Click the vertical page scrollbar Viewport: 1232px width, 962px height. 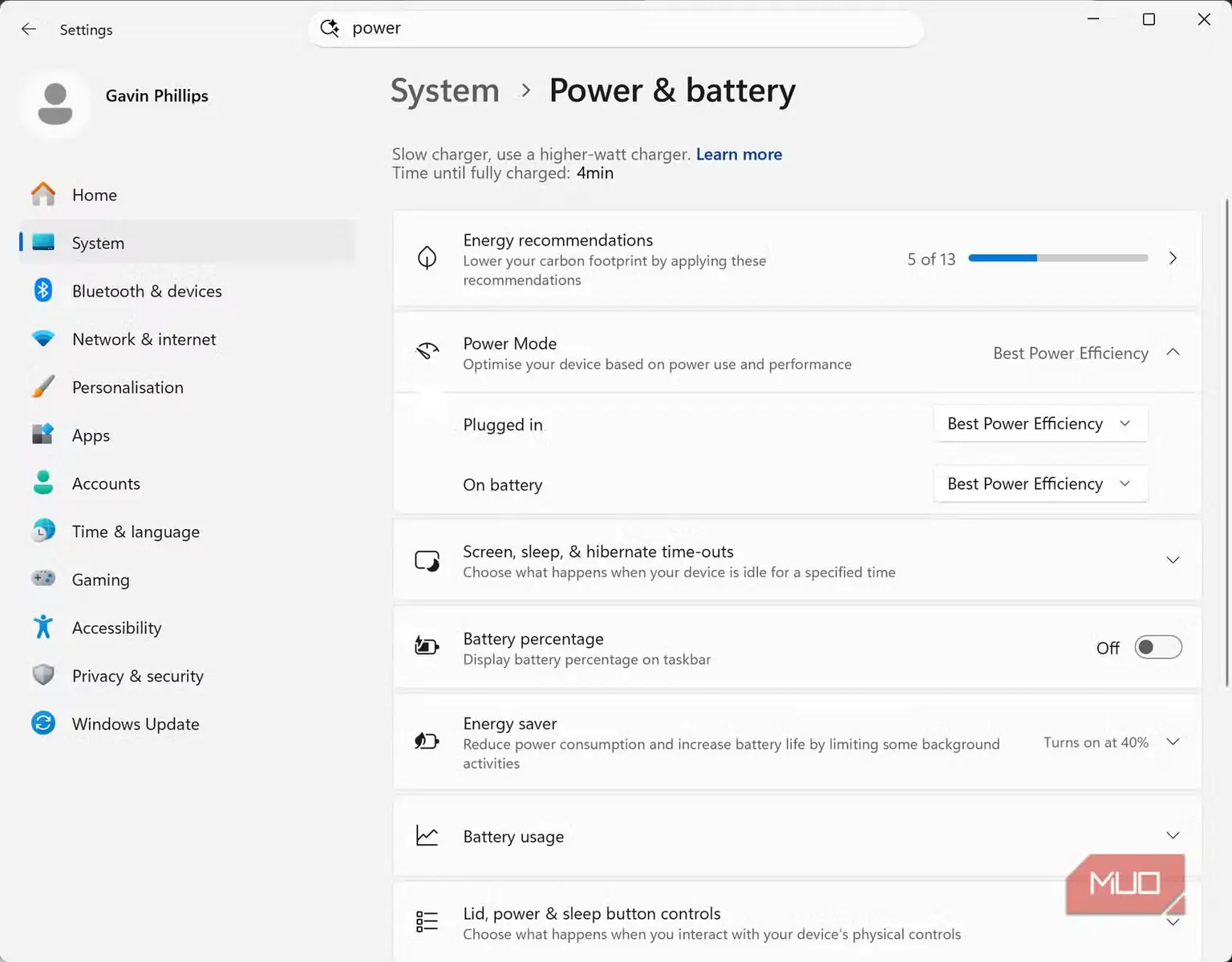point(1227,443)
